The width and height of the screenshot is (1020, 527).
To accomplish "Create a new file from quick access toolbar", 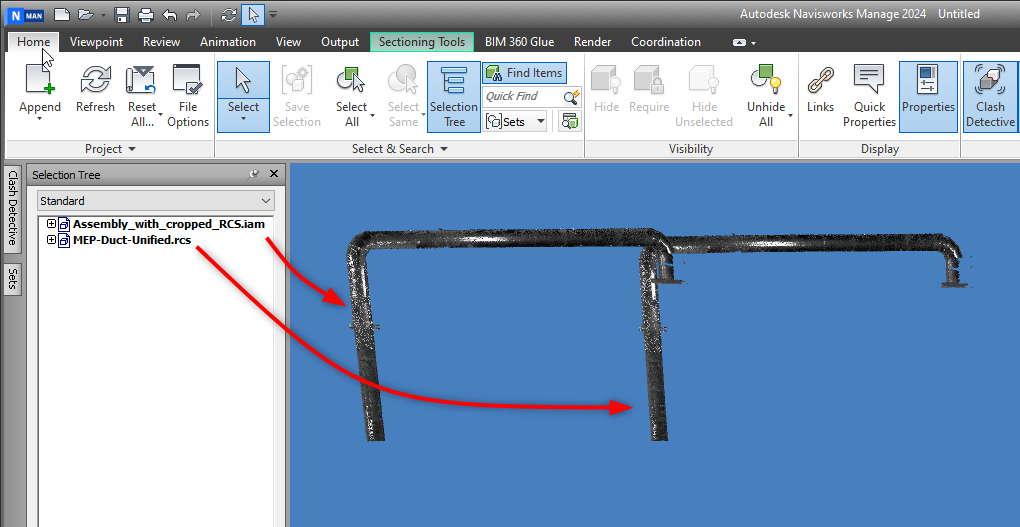I will [61, 14].
